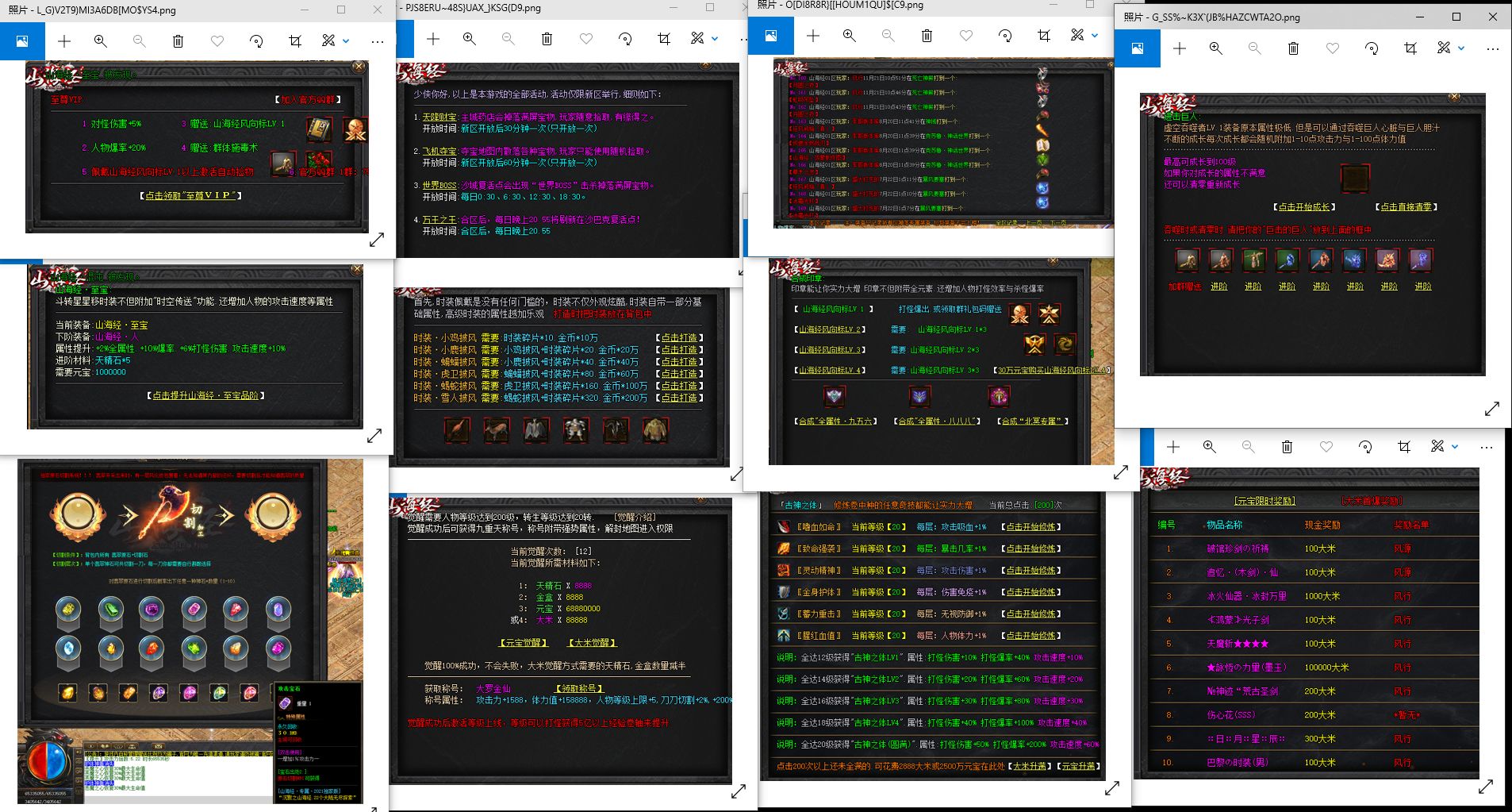Close the G_SS photo window

point(1493,17)
